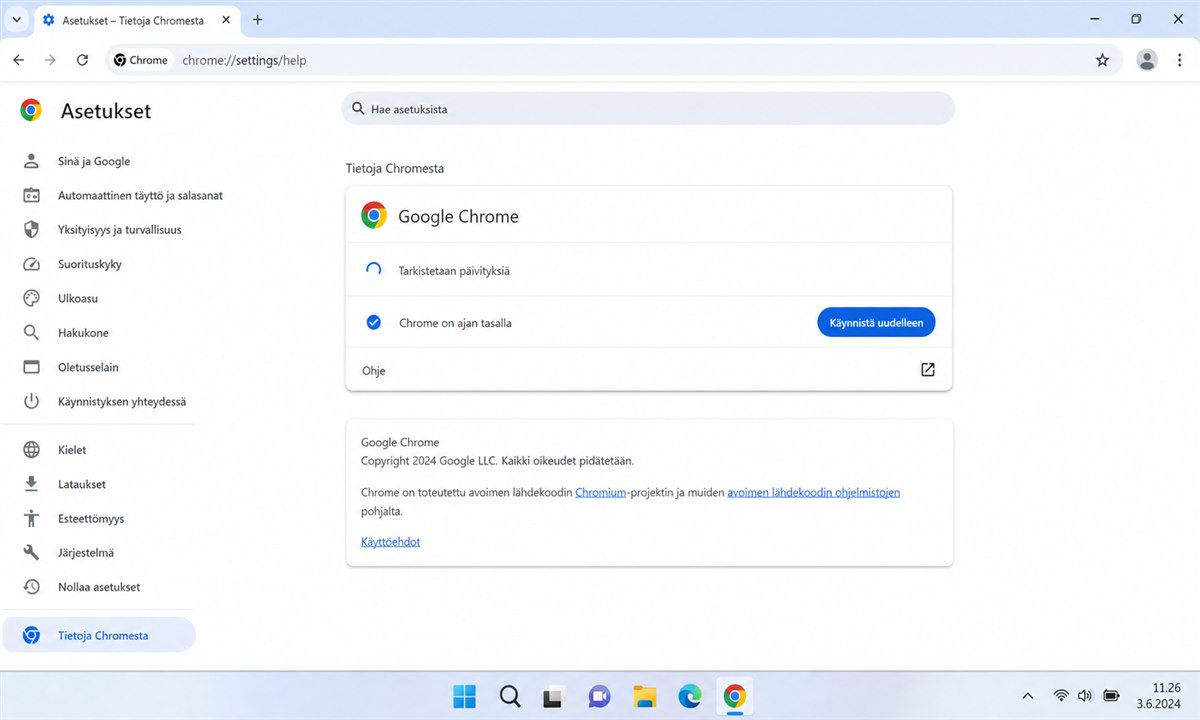Viewport: 1200px width, 720px height.
Task: Go forward with the forward arrow
Action: tap(50, 60)
